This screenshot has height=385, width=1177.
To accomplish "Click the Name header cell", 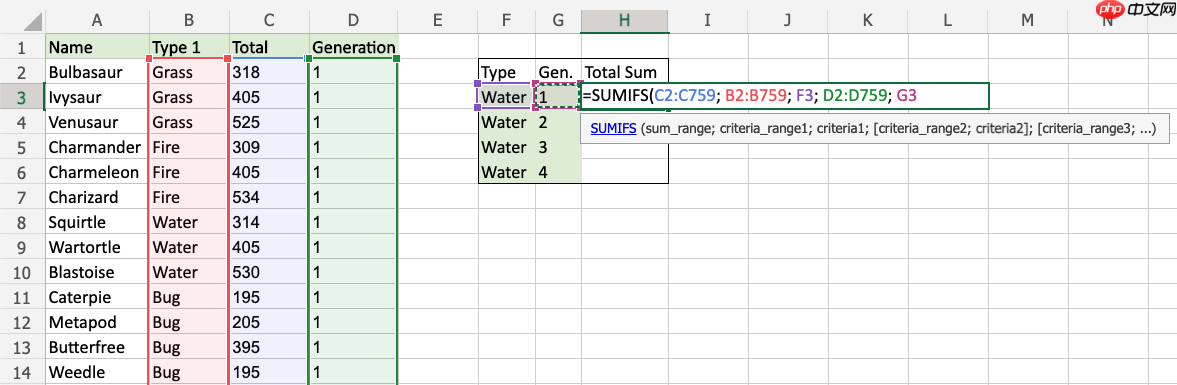I will click(97, 47).
